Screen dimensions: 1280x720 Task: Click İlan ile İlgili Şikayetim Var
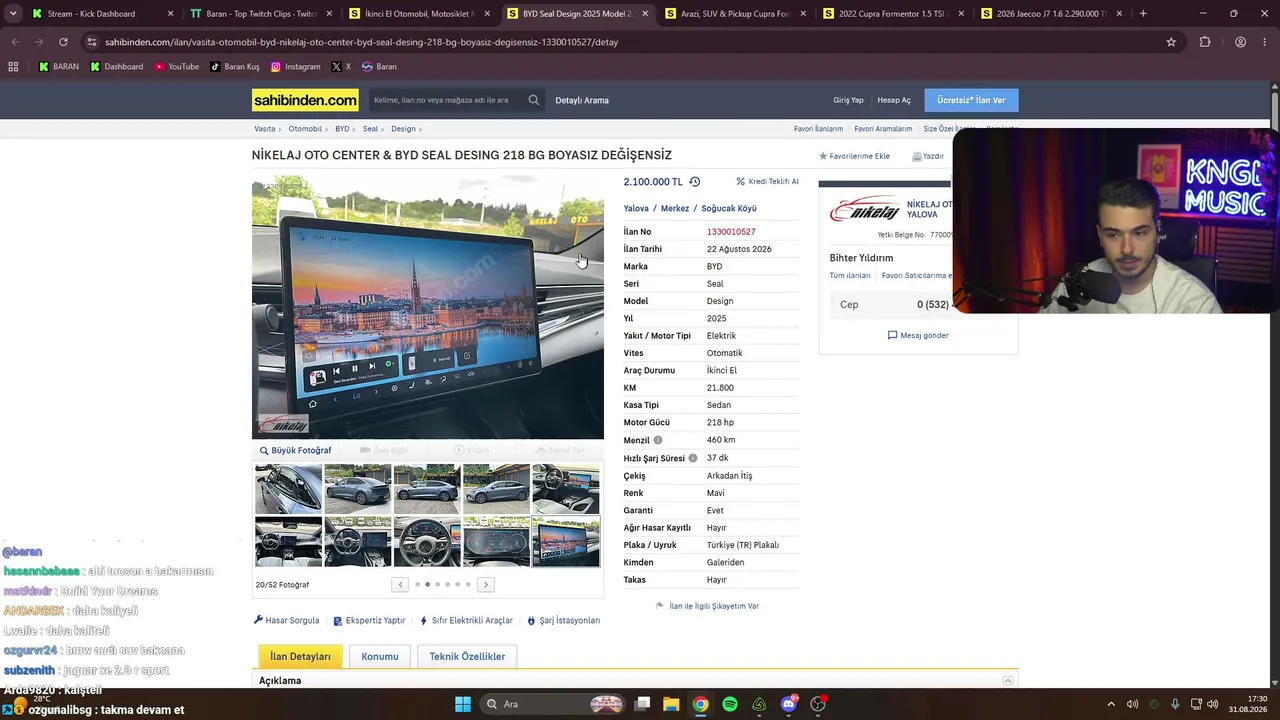(x=707, y=606)
